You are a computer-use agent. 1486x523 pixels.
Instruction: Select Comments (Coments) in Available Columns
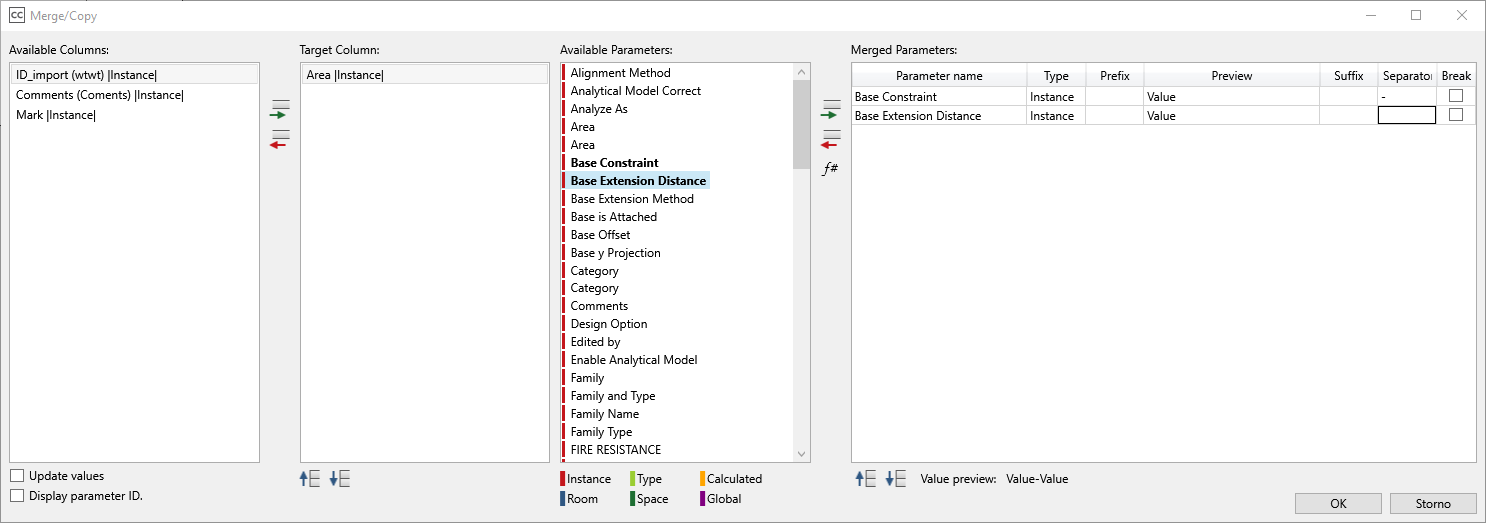99,95
